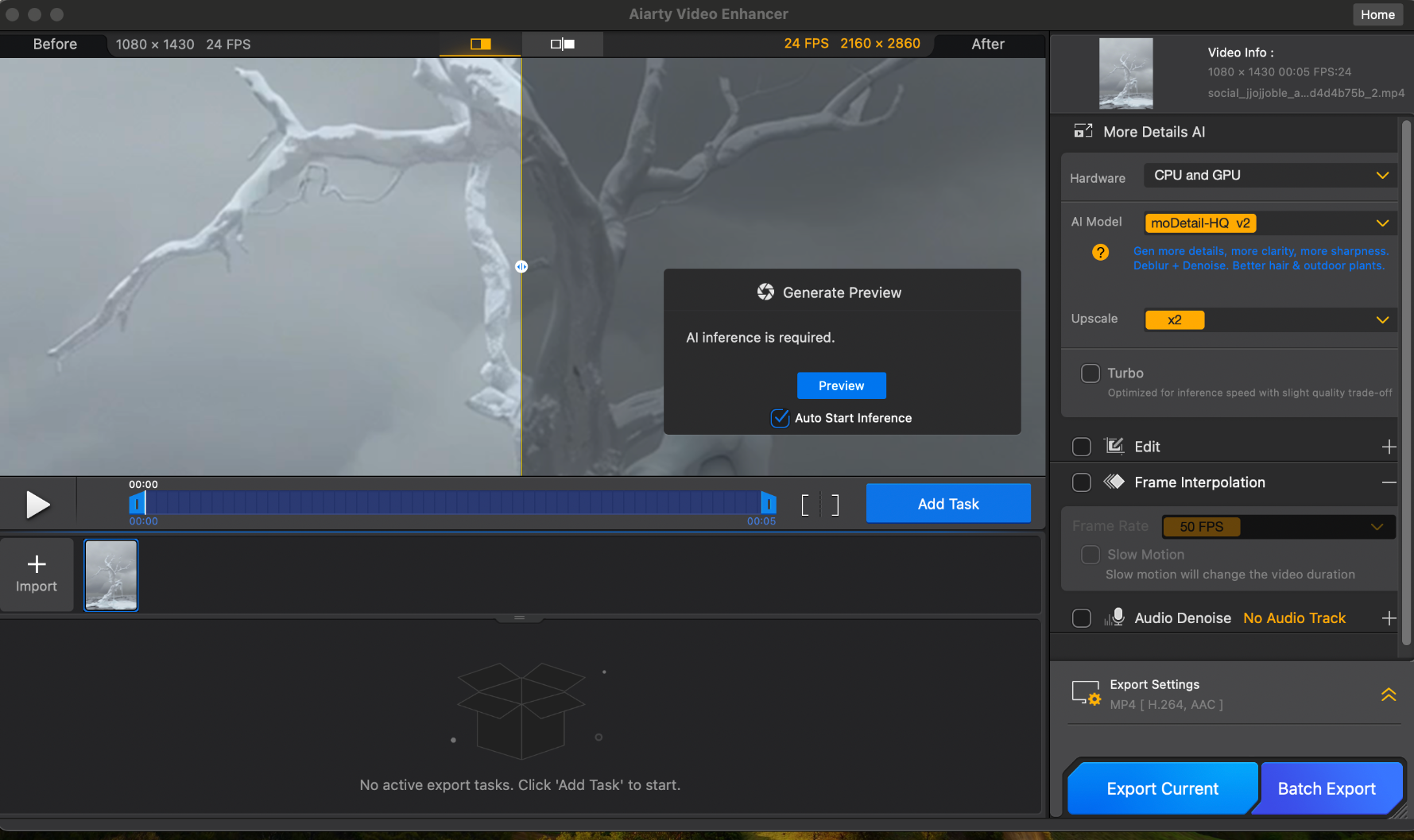The width and height of the screenshot is (1414, 840).
Task: Expand the Edit section plus icon
Action: 1389,447
